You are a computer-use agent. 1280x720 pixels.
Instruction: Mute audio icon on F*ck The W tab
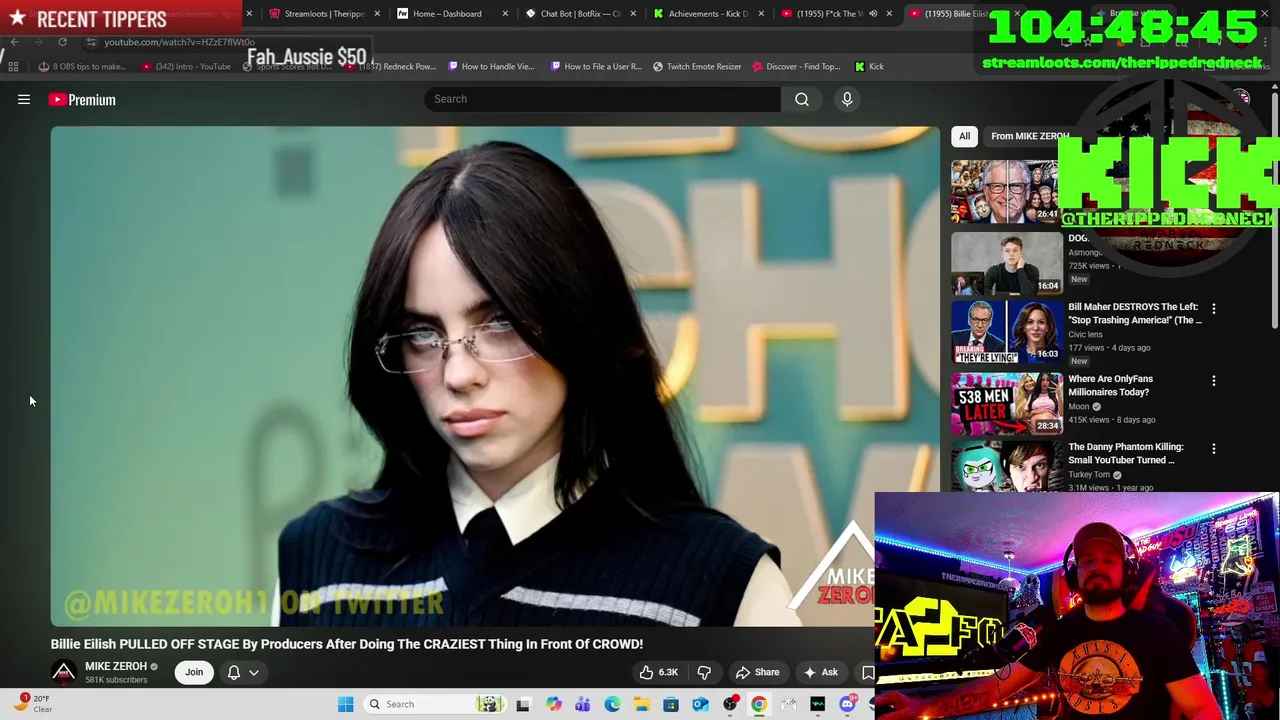coord(873,14)
